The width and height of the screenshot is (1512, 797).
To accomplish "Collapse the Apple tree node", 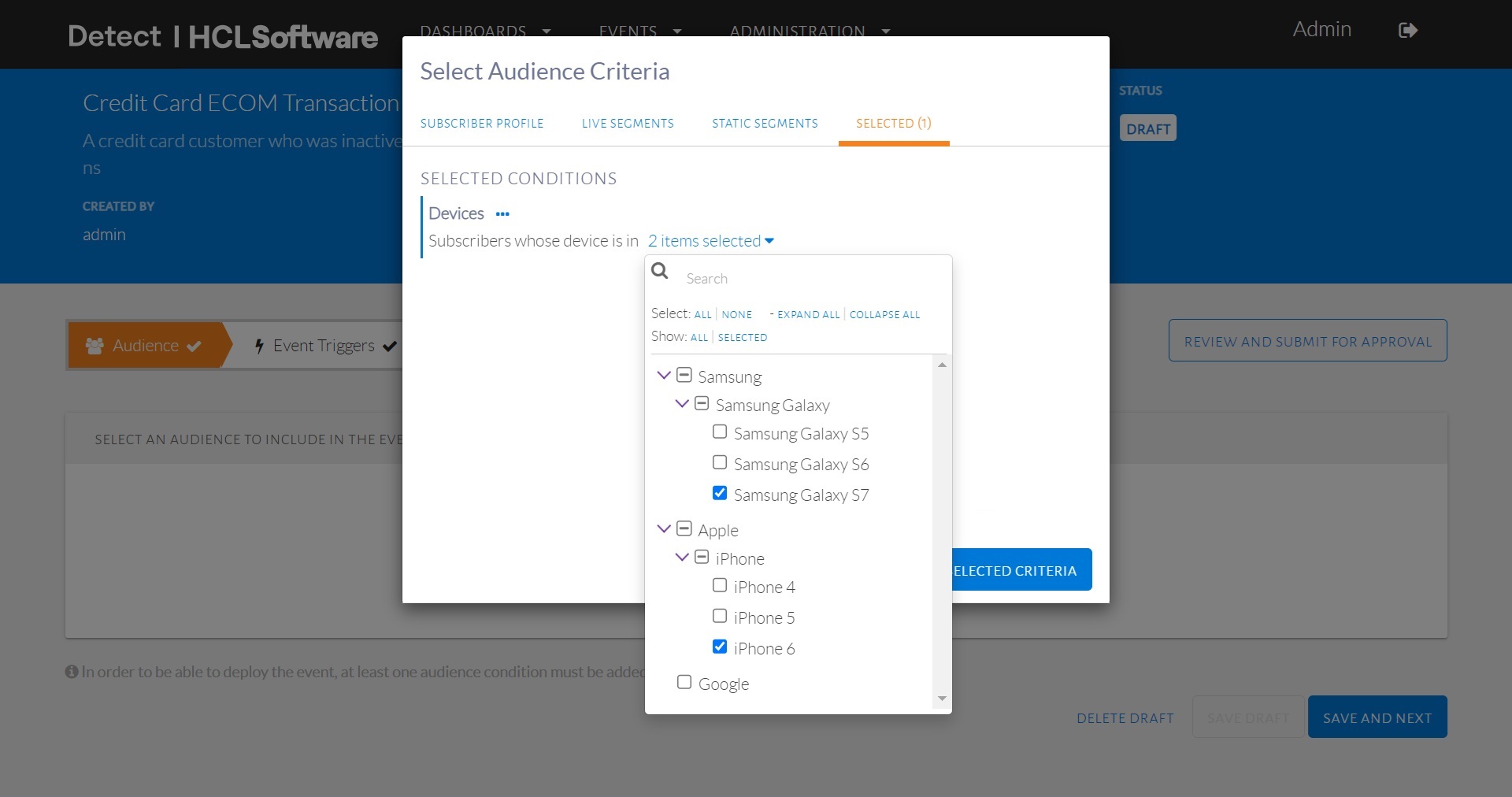I will click(664, 528).
